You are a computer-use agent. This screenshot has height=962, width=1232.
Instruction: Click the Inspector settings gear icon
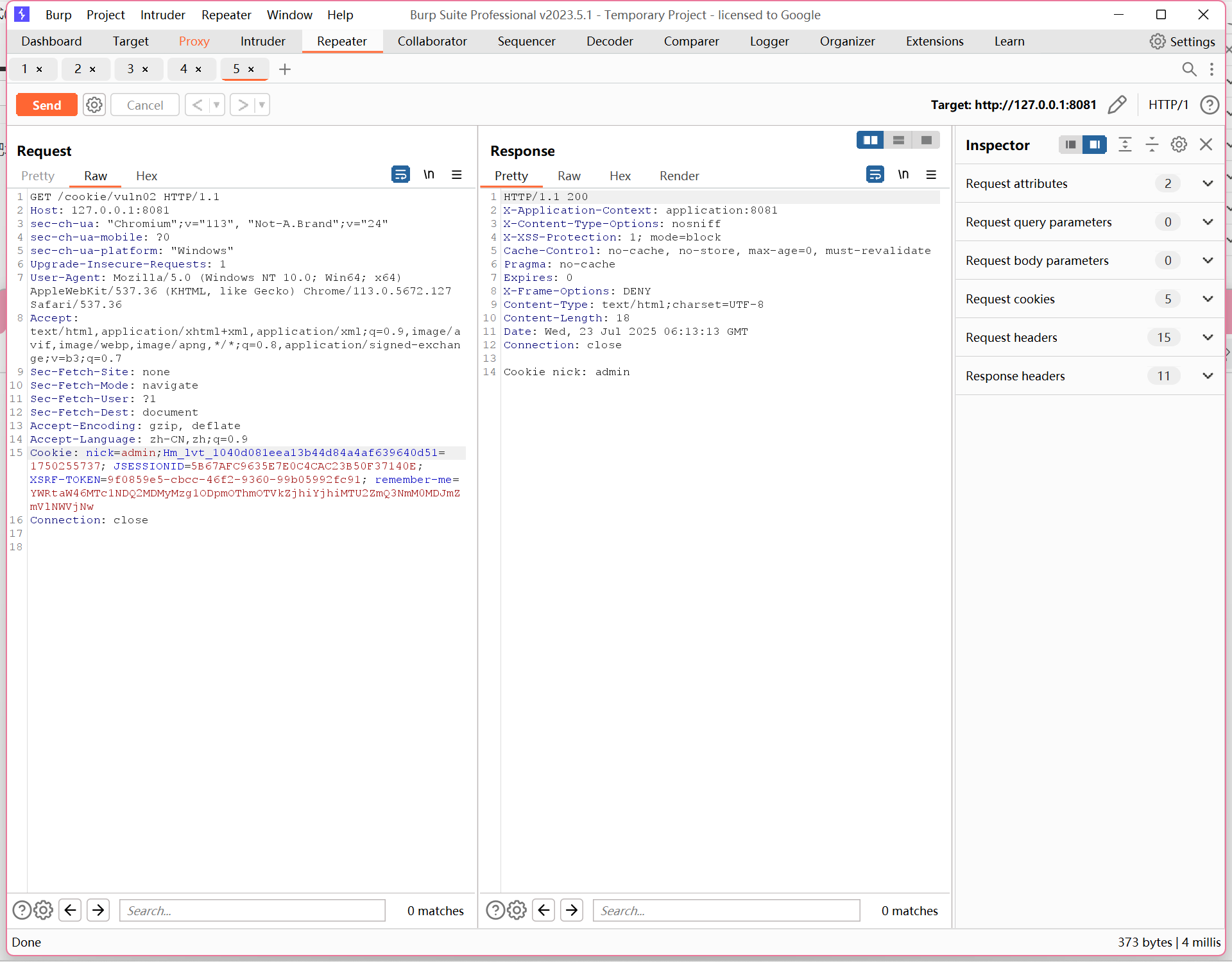pos(1179,144)
